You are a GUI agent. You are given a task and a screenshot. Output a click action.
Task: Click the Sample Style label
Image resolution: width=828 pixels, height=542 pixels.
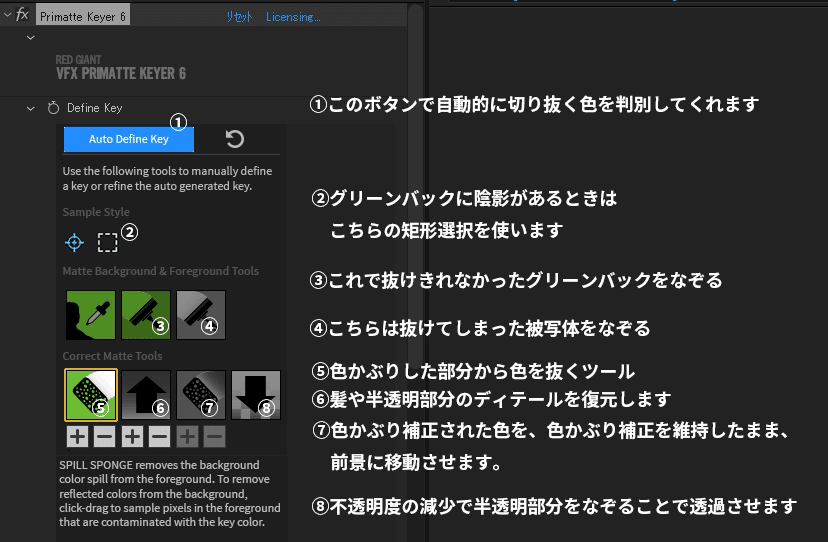pyautogui.click(x=96, y=212)
